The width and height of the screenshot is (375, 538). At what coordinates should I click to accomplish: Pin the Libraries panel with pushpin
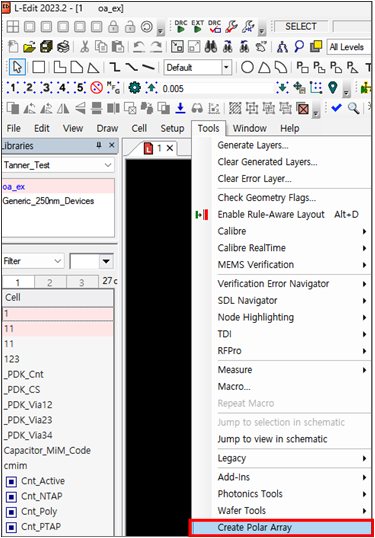[99, 145]
